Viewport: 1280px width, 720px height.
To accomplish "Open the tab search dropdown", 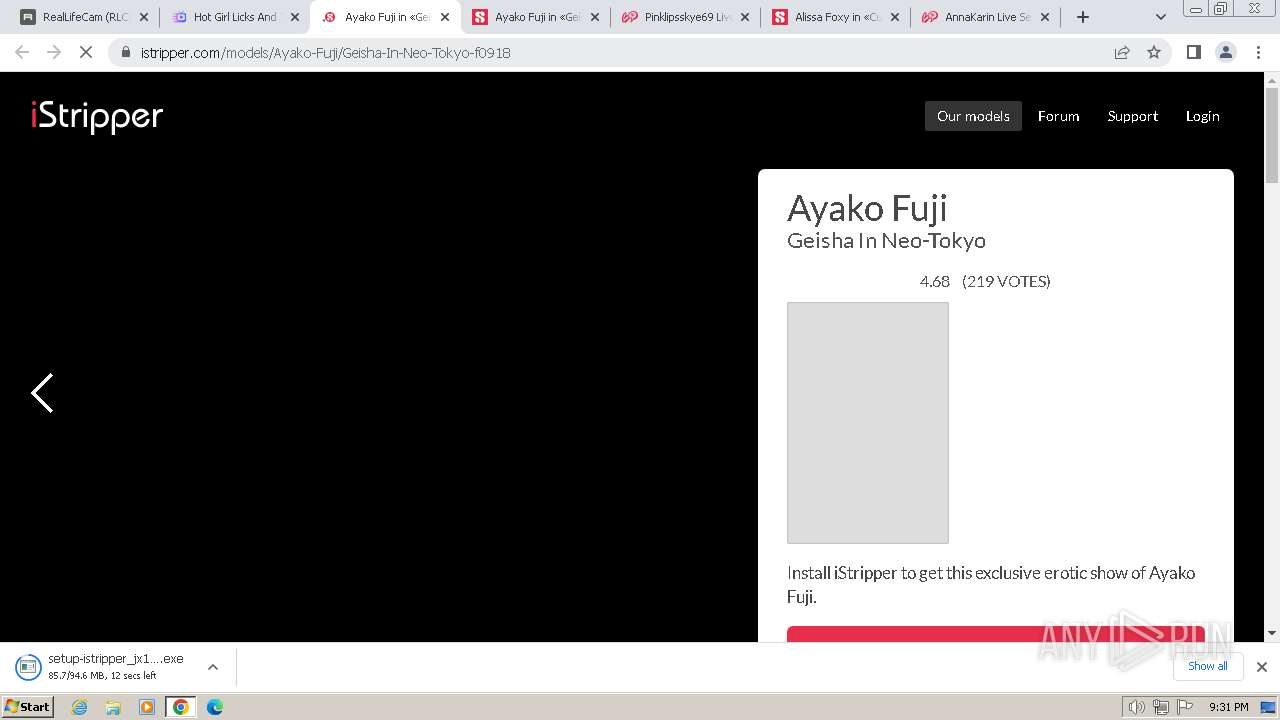I will [x=1161, y=17].
